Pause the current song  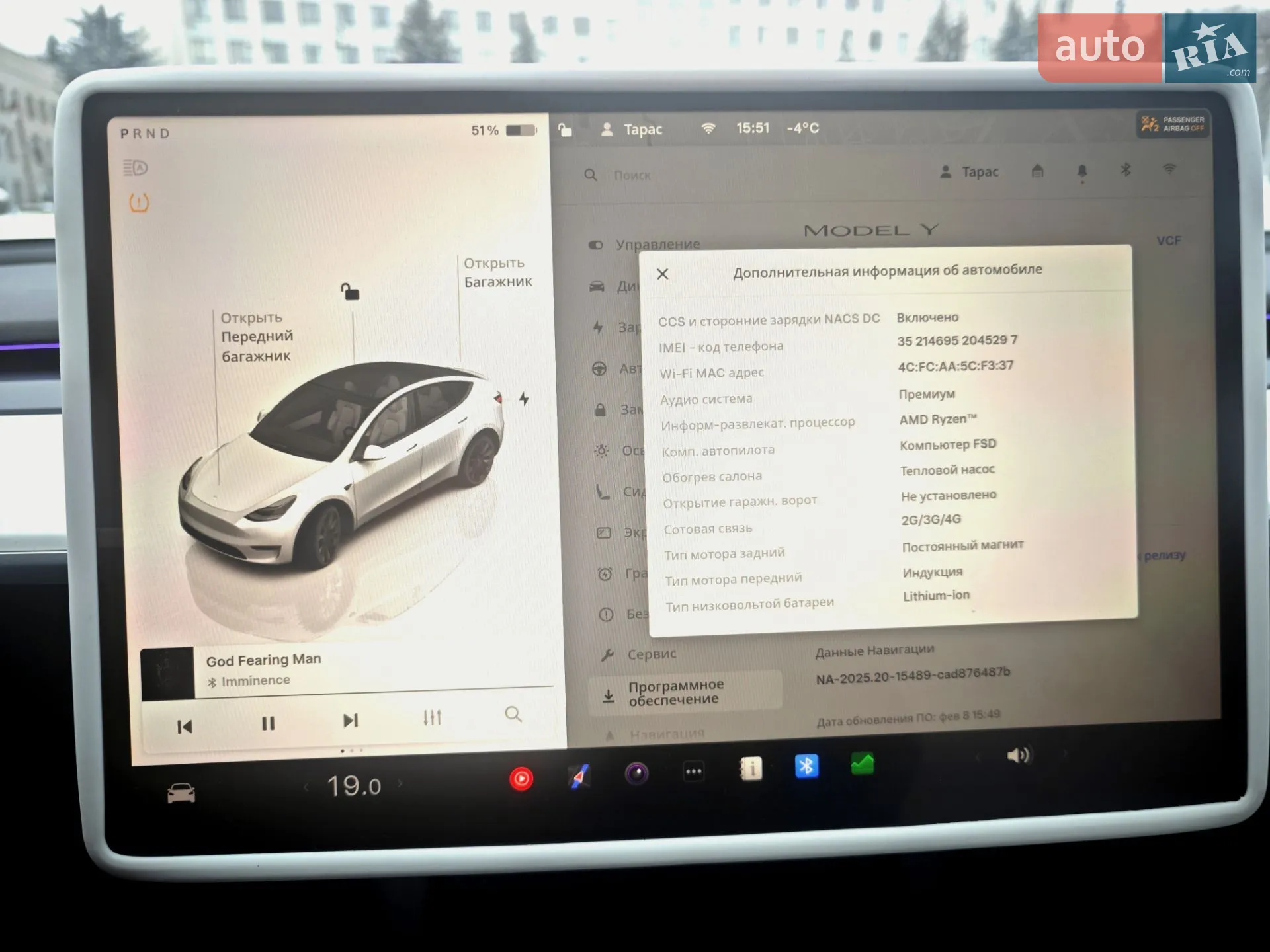tap(268, 724)
